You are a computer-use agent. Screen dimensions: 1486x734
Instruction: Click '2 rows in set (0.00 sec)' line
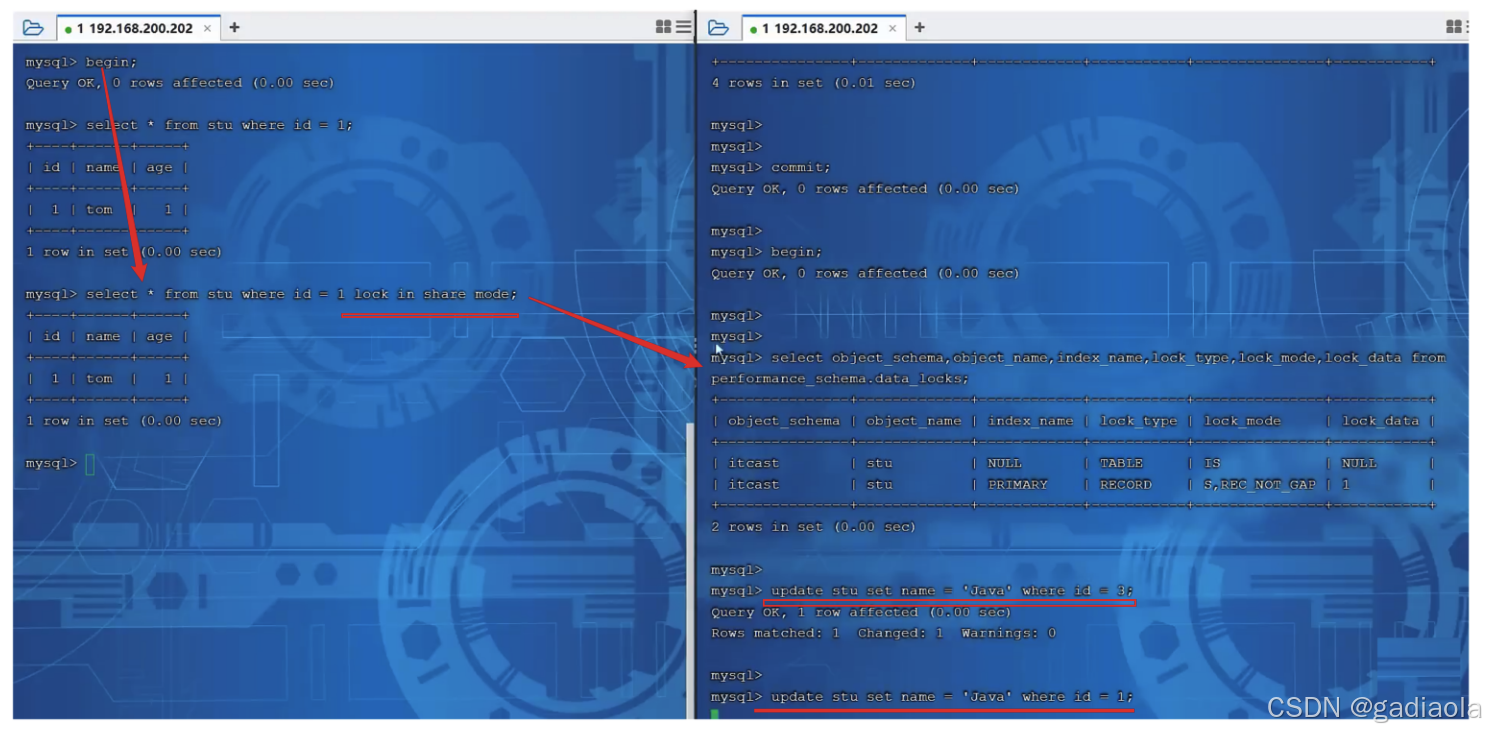(813, 527)
